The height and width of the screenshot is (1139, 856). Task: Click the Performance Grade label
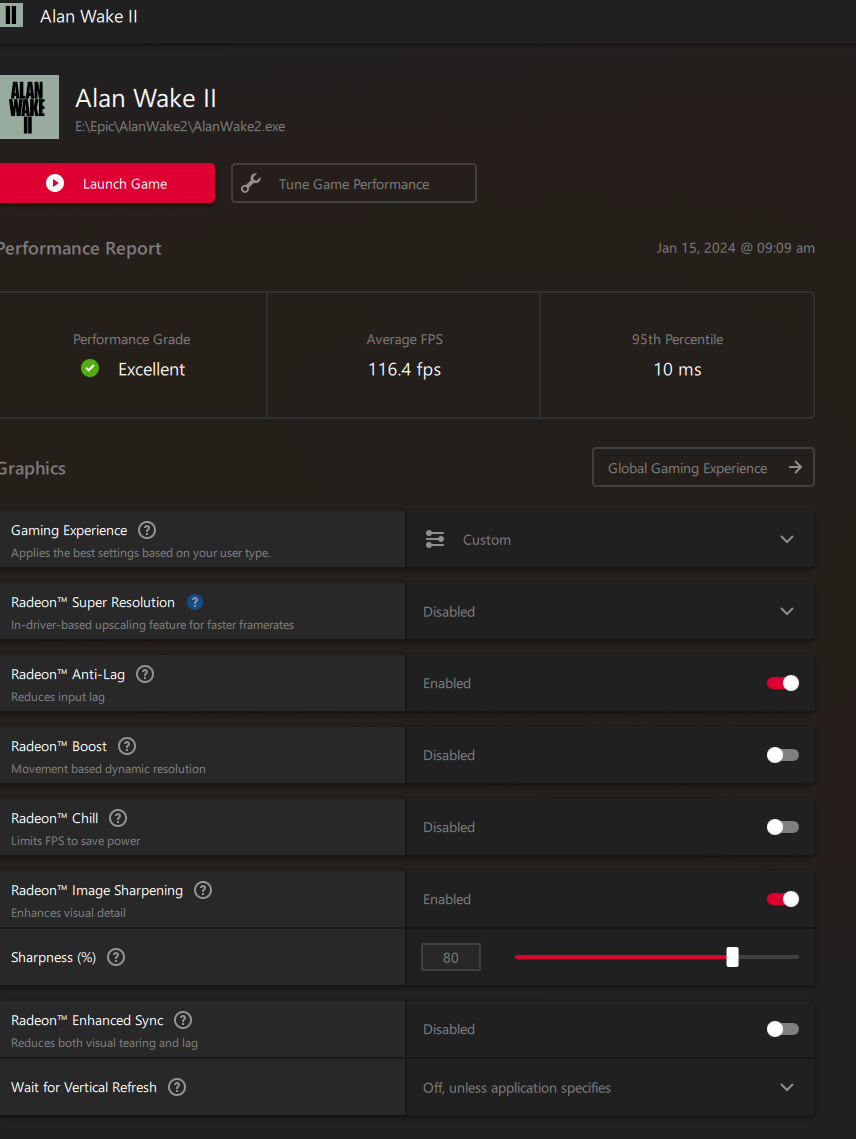pos(132,339)
